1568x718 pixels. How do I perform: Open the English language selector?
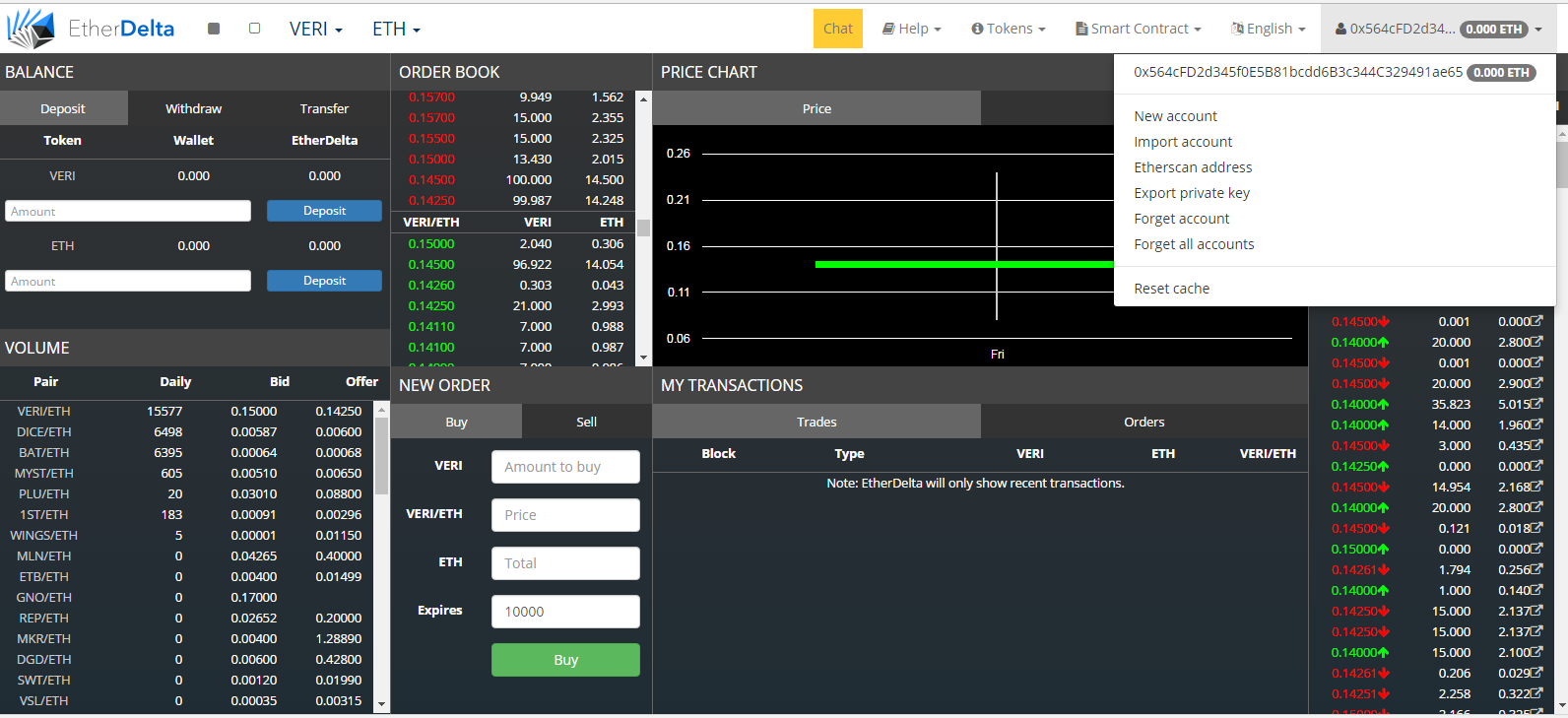click(x=1268, y=29)
